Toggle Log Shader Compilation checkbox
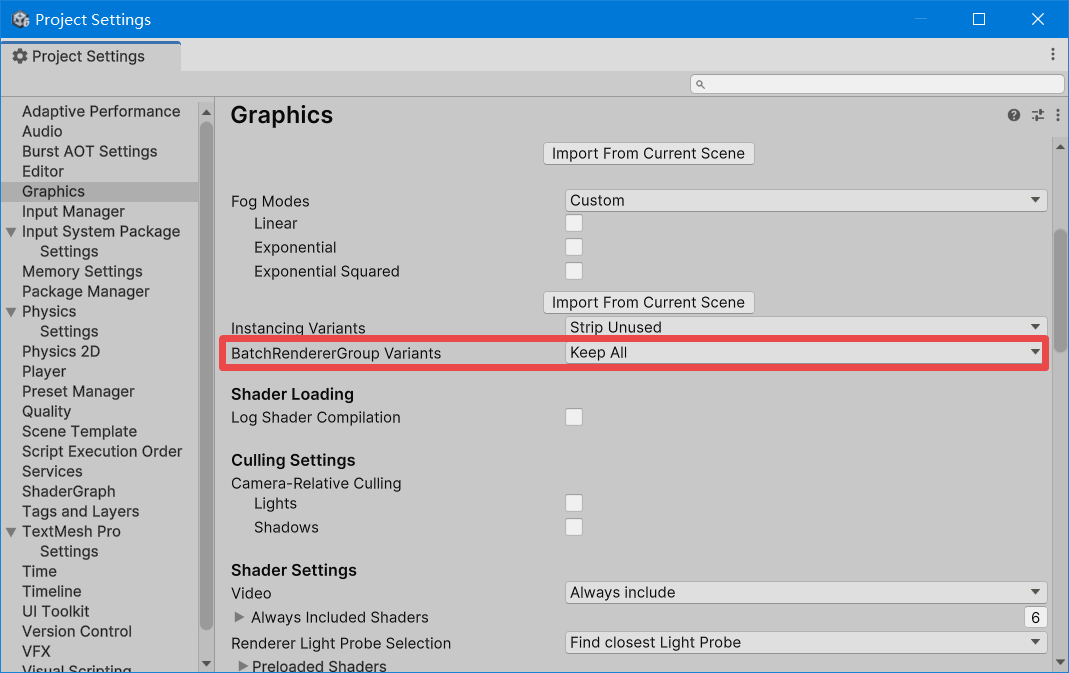 pos(574,417)
